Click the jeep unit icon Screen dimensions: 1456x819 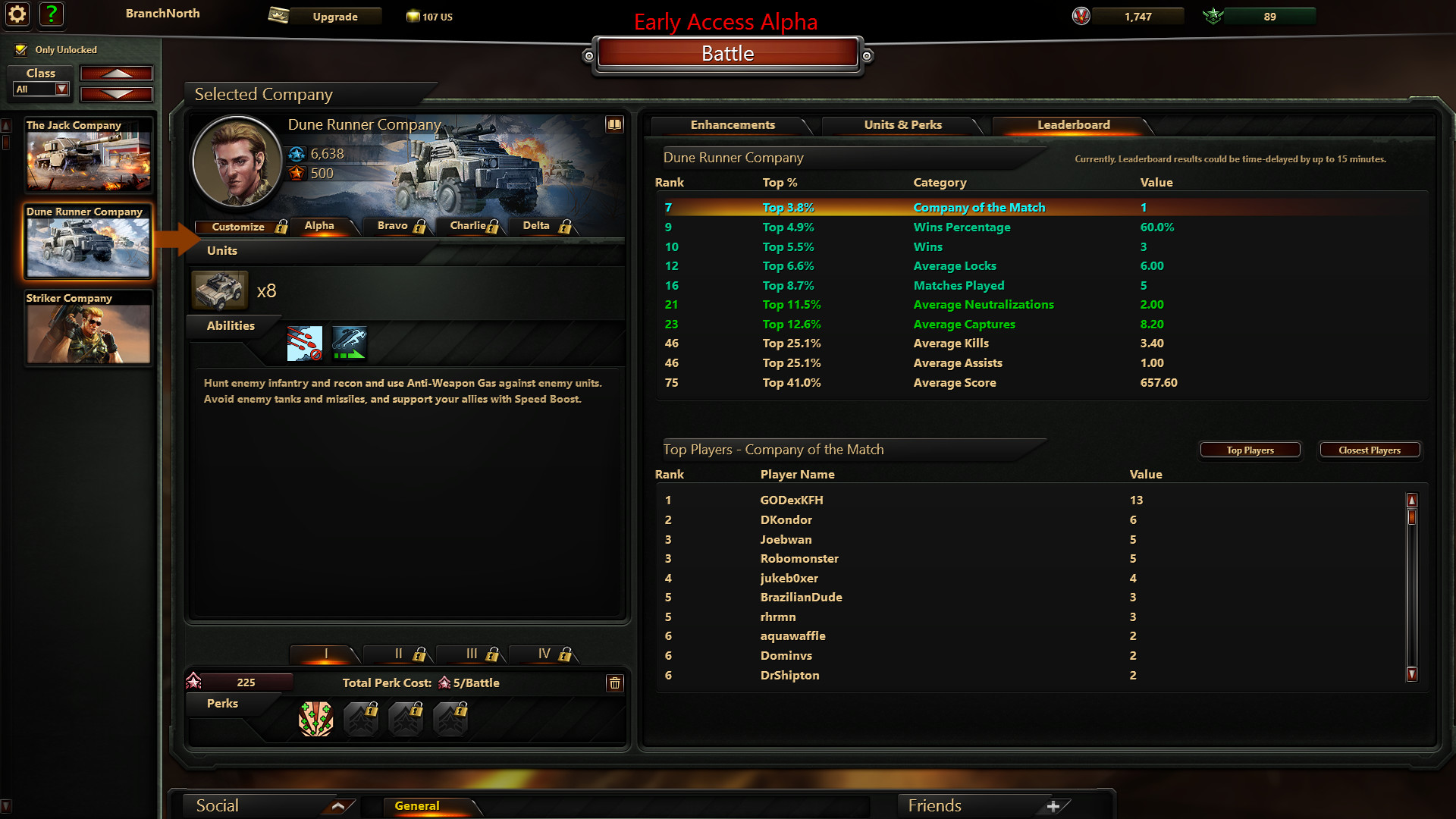[220, 290]
